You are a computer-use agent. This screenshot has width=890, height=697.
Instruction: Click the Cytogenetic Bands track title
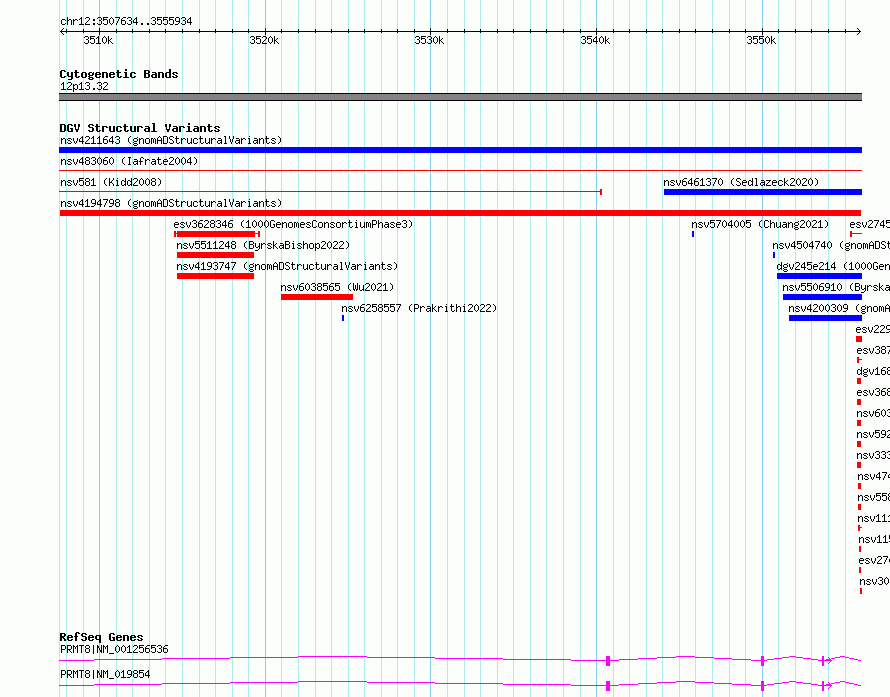pyautogui.click(x=119, y=74)
